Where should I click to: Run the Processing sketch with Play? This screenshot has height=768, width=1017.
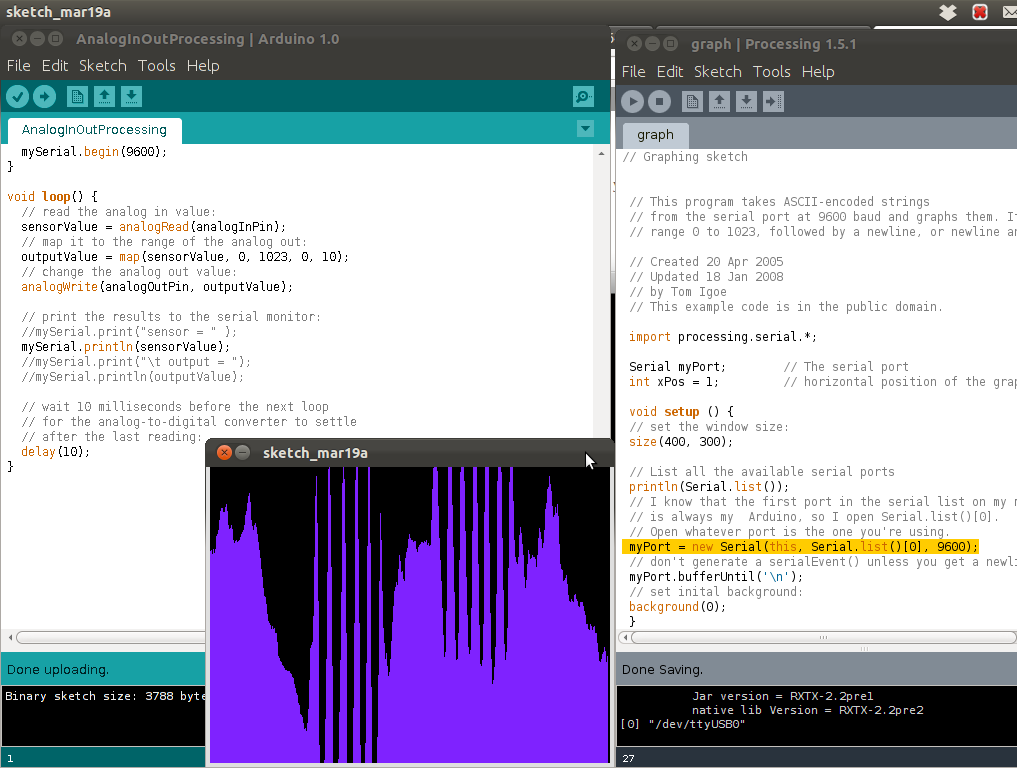[x=632, y=101]
